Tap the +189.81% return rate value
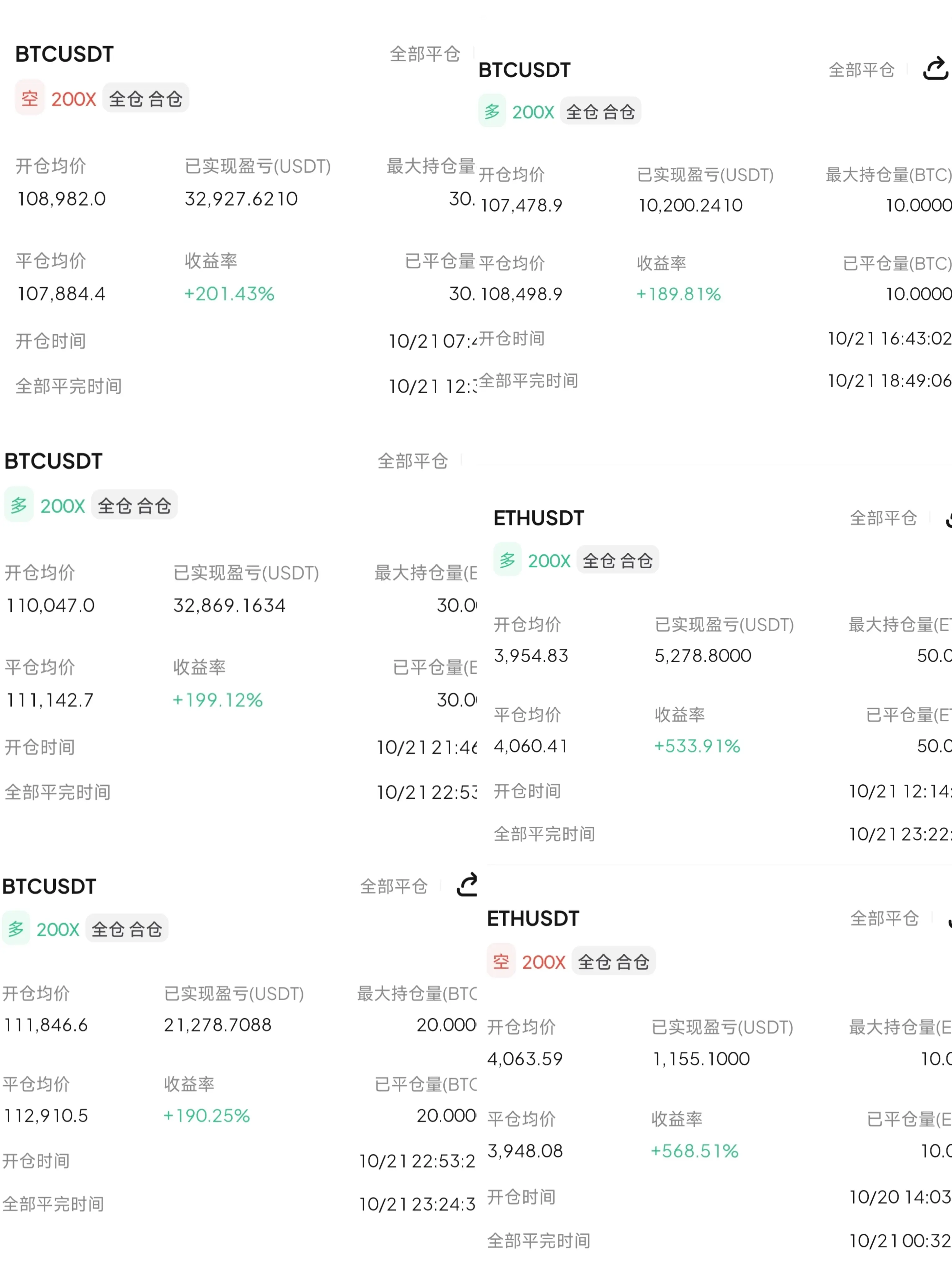The height and width of the screenshot is (1270, 952). coord(678,294)
